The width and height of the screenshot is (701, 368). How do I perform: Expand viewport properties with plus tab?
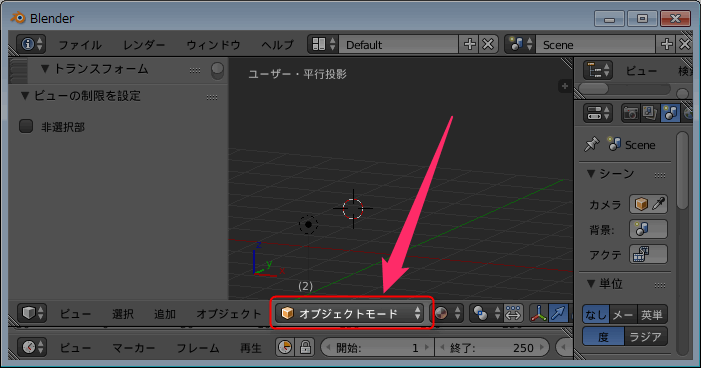[x=565, y=86]
